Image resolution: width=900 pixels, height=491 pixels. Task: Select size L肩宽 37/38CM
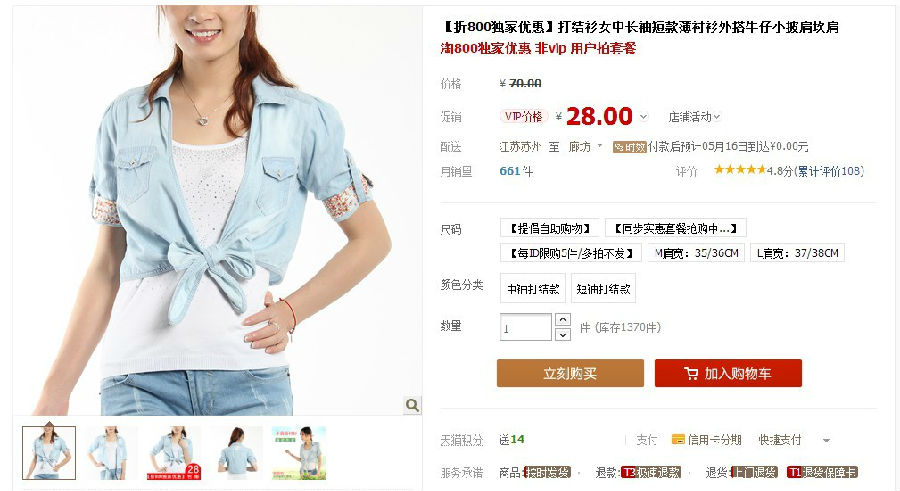(x=797, y=253)
